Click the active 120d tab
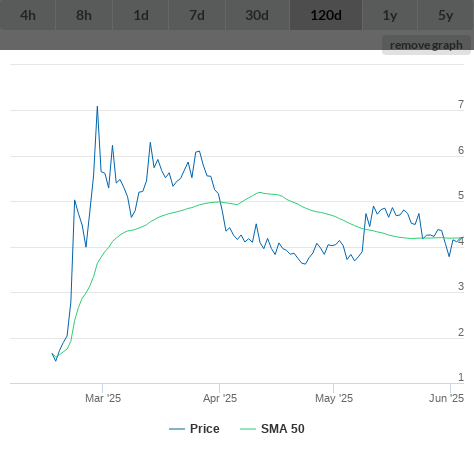This screenshot has height=455, width=474. click(326, 15)
